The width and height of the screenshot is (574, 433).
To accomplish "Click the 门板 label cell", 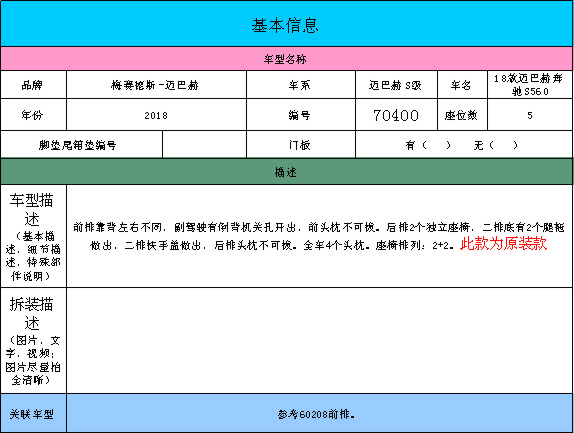I will click(x=301, y=145).
